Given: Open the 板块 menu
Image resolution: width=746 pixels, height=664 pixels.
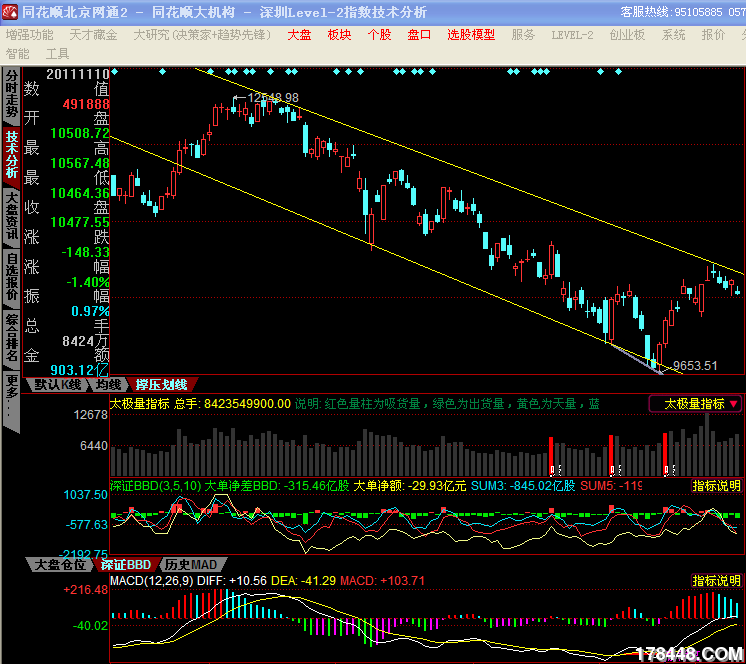Looking at the screenshot, I should point(339,35).
